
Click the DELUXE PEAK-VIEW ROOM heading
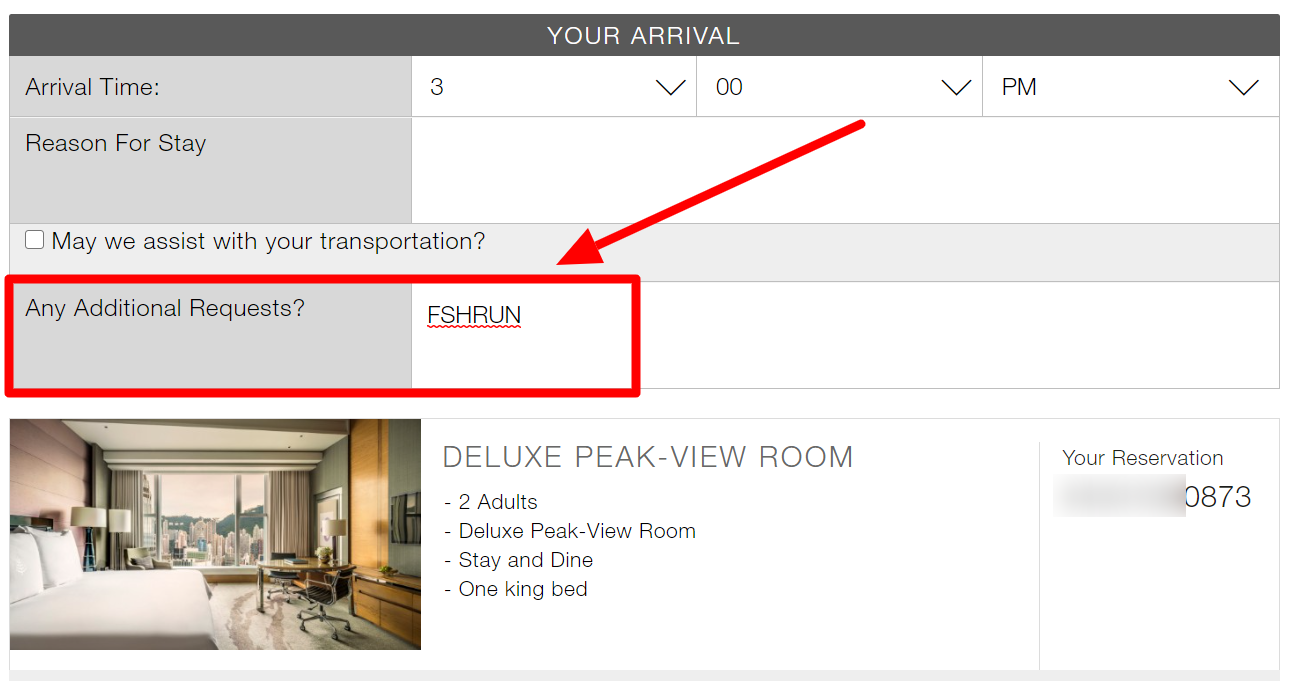coord(648,457)
